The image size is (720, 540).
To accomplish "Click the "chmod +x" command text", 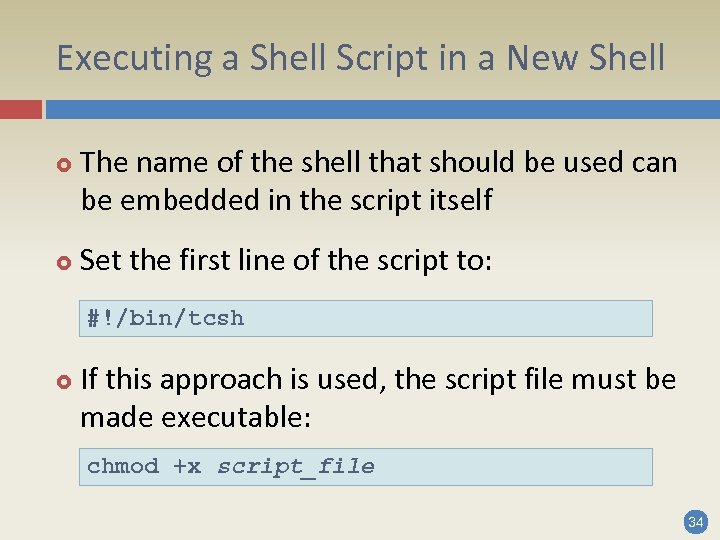I will point(144,467).
